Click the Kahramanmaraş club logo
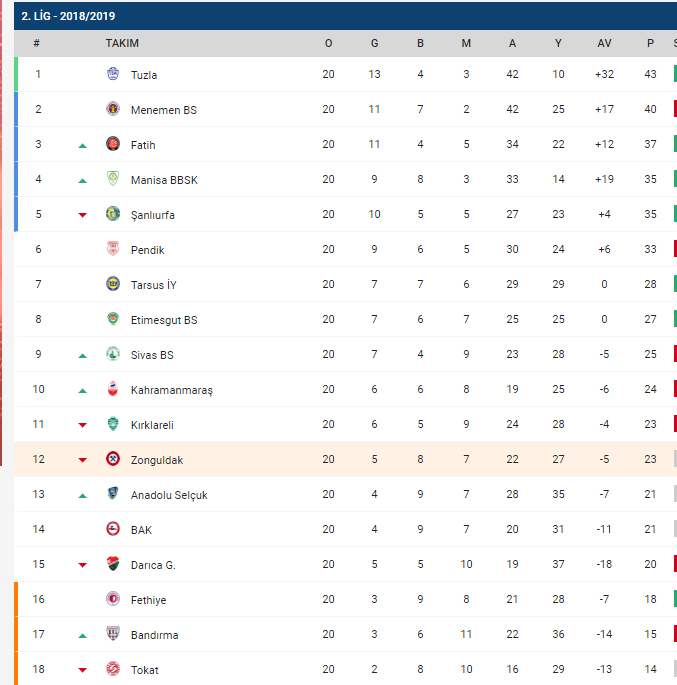Screen dimensions: 677x685 click(x=113, y=389)
